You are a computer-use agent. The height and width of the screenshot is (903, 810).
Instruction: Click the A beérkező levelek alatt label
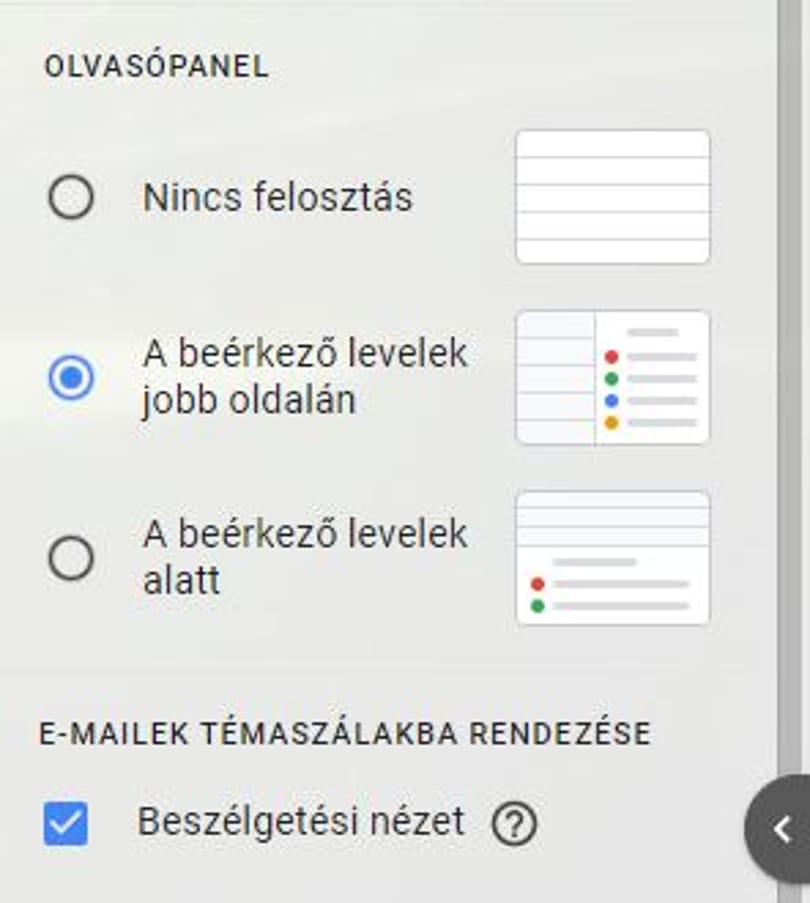click(x=305, y=557)
